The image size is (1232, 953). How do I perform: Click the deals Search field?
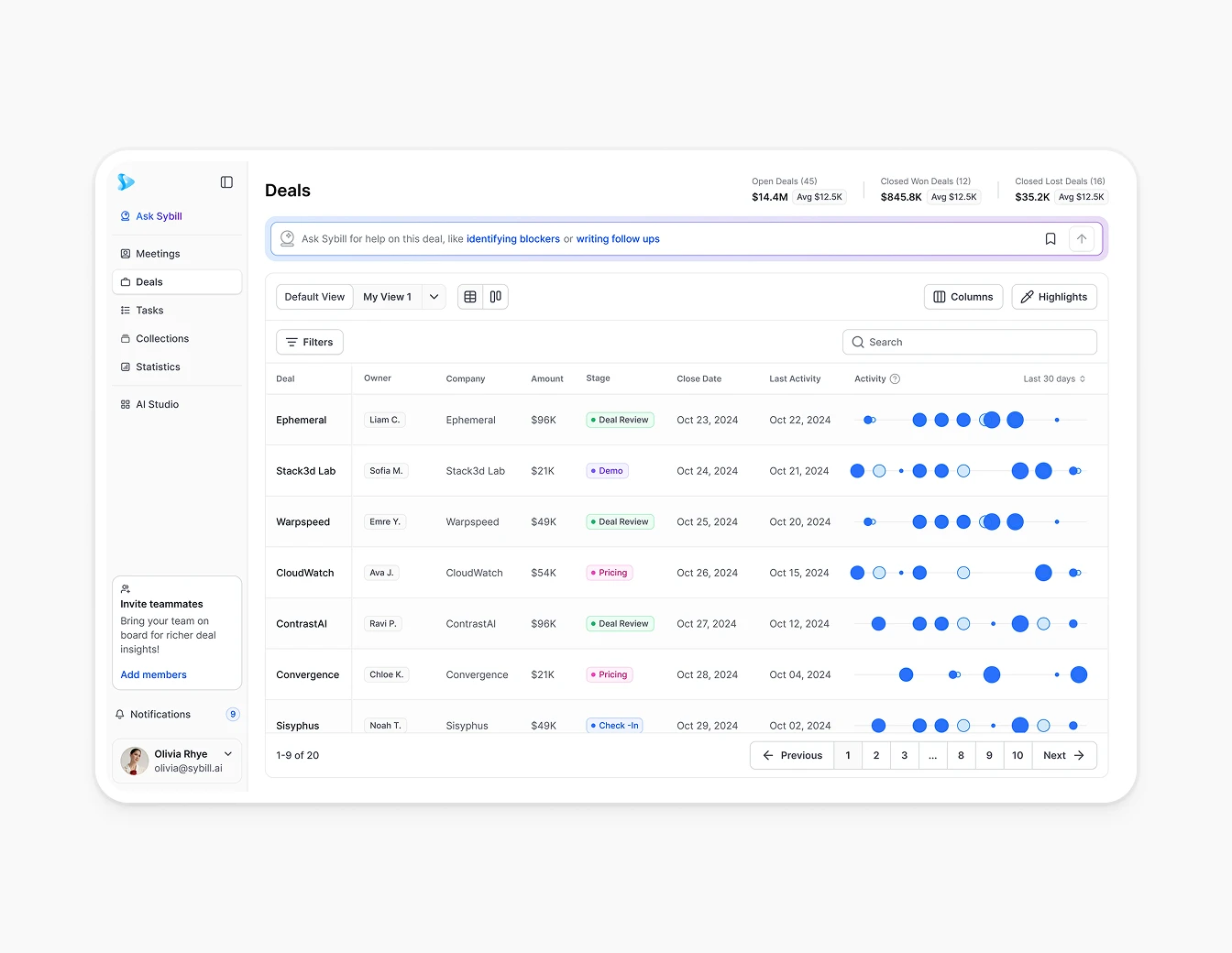[969, 343]
